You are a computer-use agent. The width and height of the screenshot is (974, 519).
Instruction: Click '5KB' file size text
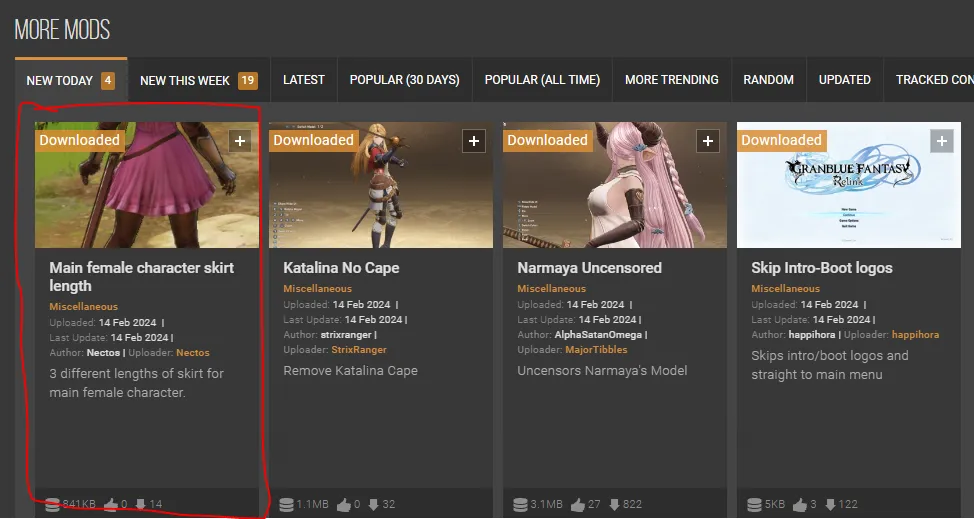(x=775, y=505)
